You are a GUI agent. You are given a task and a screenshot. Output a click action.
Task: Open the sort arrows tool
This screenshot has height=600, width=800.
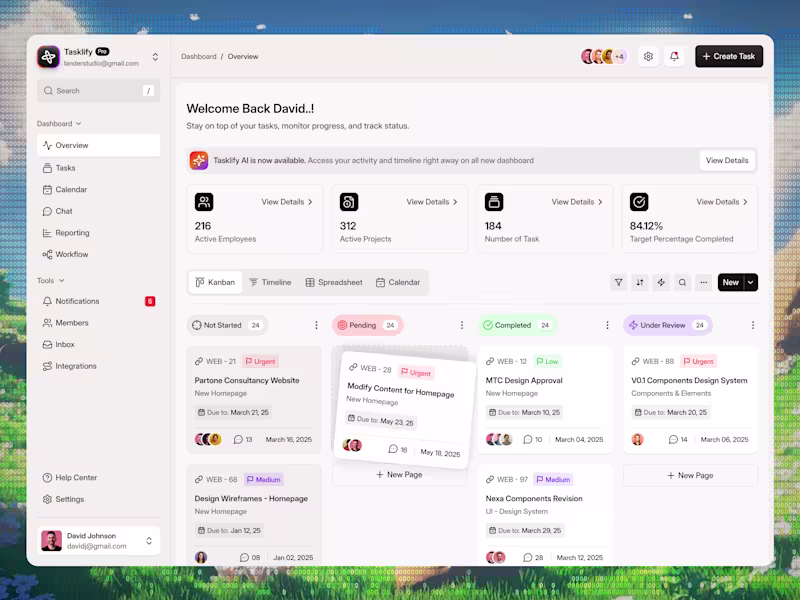click(640, 282)
